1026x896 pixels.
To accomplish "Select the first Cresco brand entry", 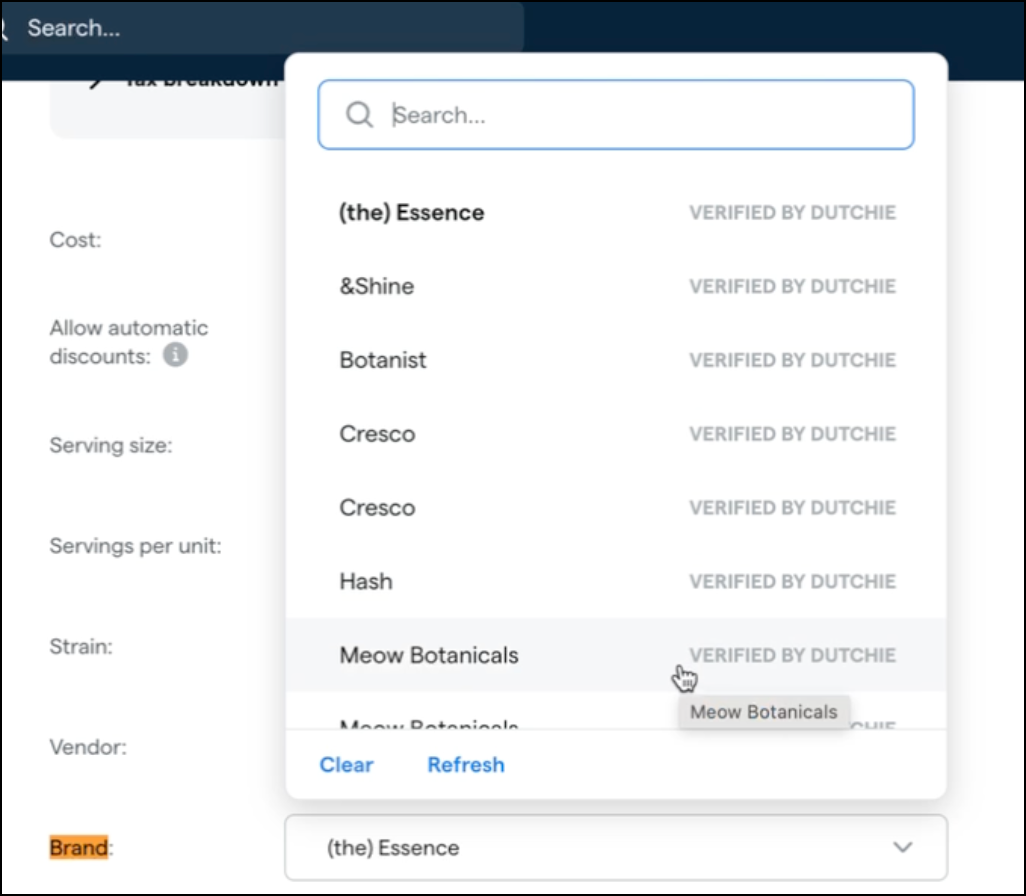I will (x=616, y=434).
